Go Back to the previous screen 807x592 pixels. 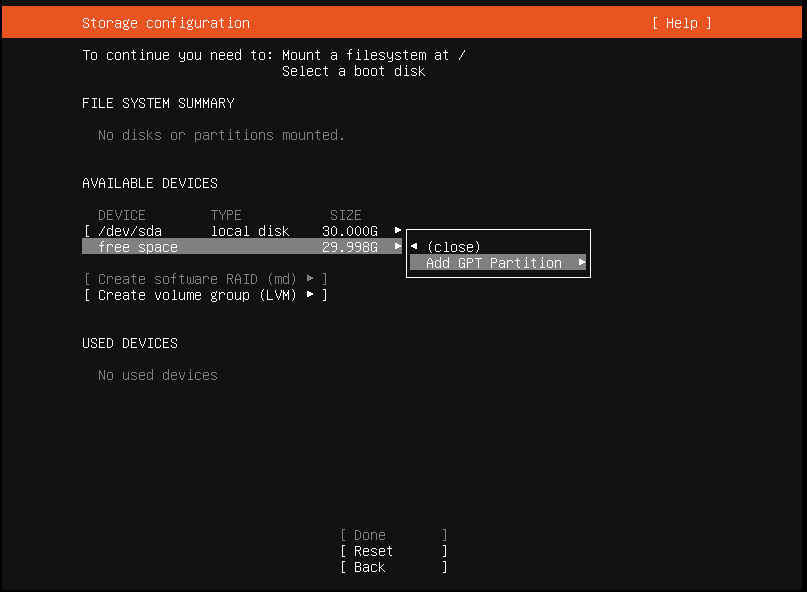[393, 567]
